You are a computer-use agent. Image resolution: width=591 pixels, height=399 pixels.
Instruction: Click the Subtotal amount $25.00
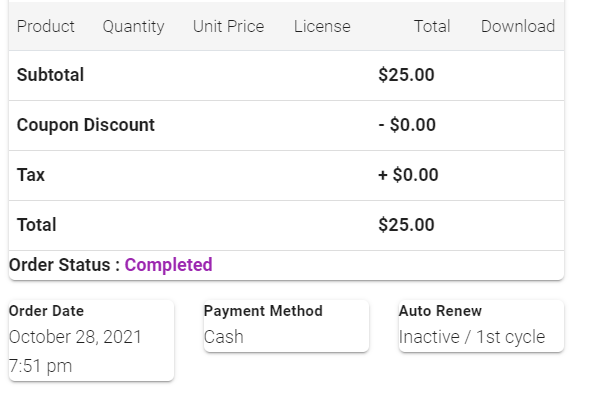point(406,75)
